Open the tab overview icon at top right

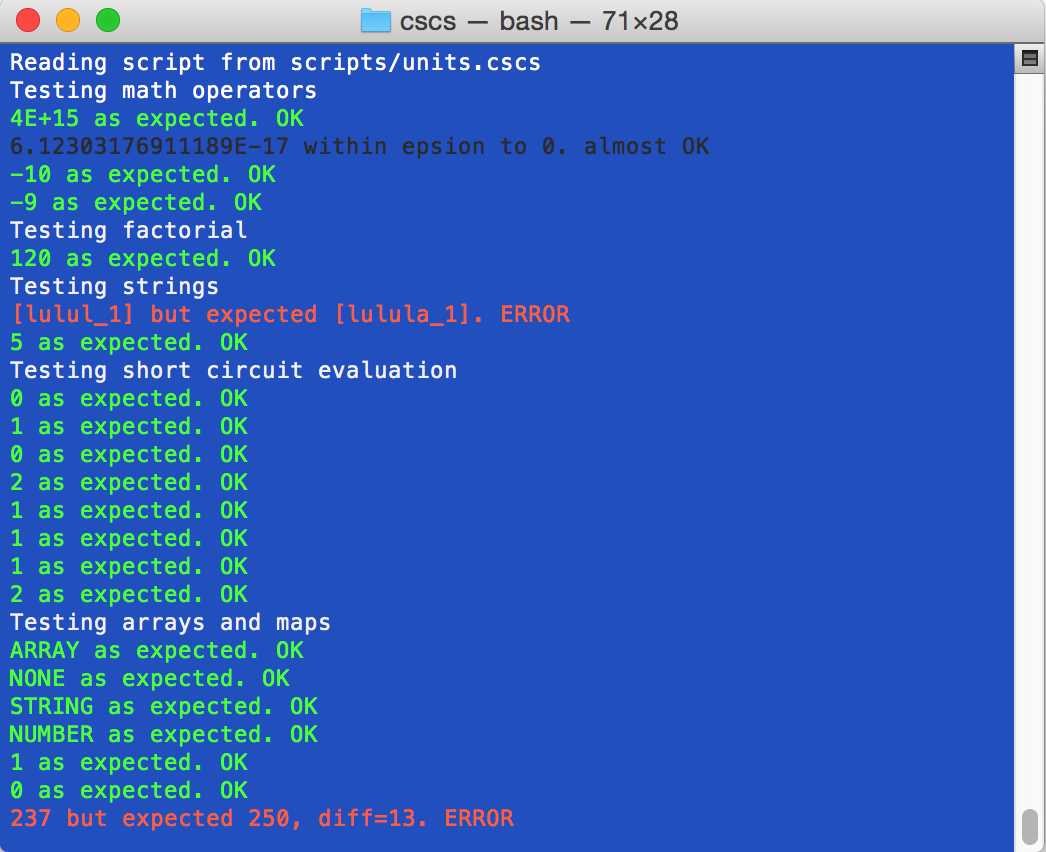tap(1030, 58)
